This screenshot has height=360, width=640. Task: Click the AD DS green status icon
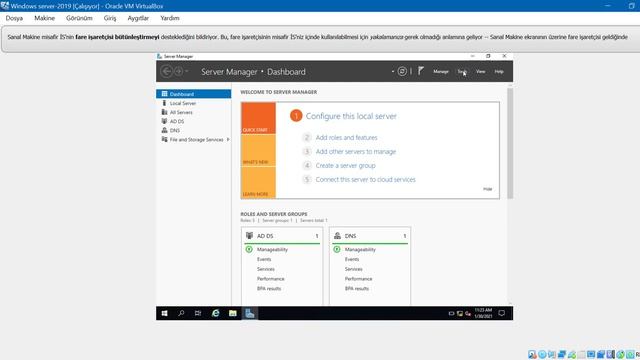click(249, 249)
